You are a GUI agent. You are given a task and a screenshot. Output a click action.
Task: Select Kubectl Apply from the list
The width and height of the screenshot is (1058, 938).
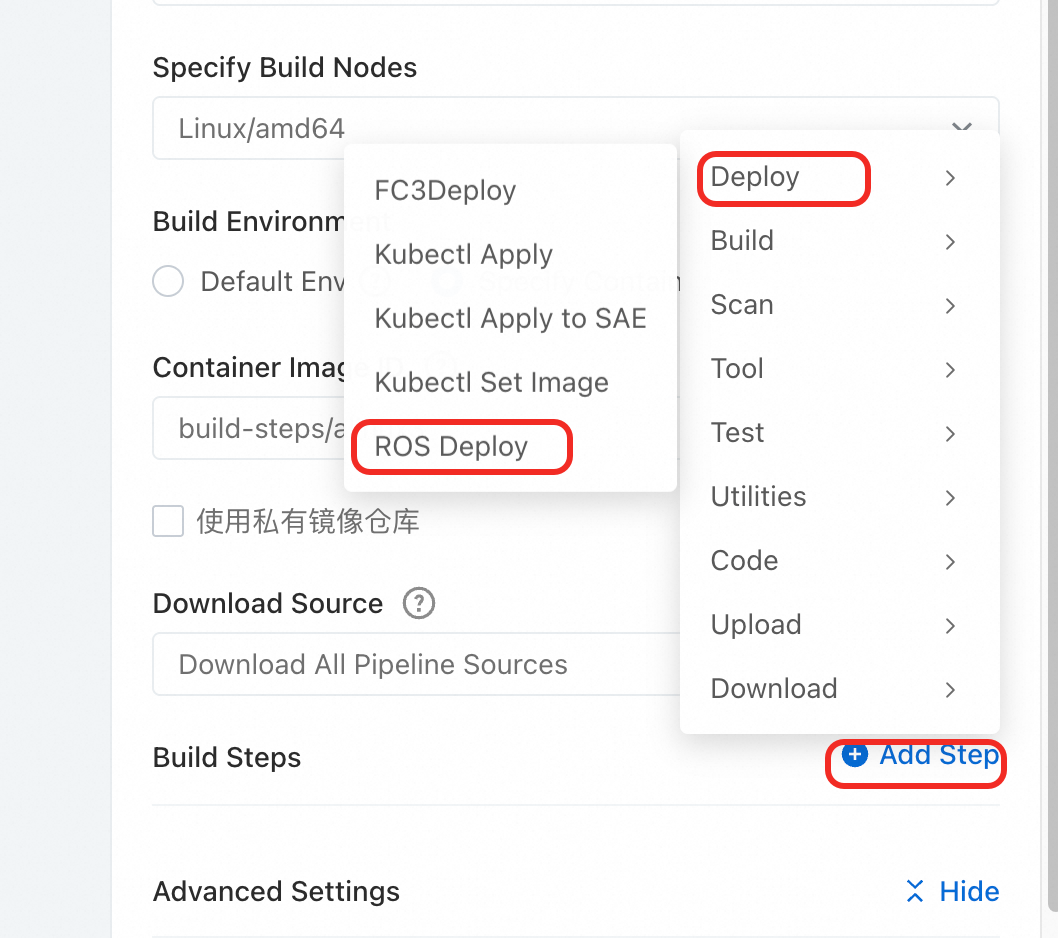click(463, 254)
